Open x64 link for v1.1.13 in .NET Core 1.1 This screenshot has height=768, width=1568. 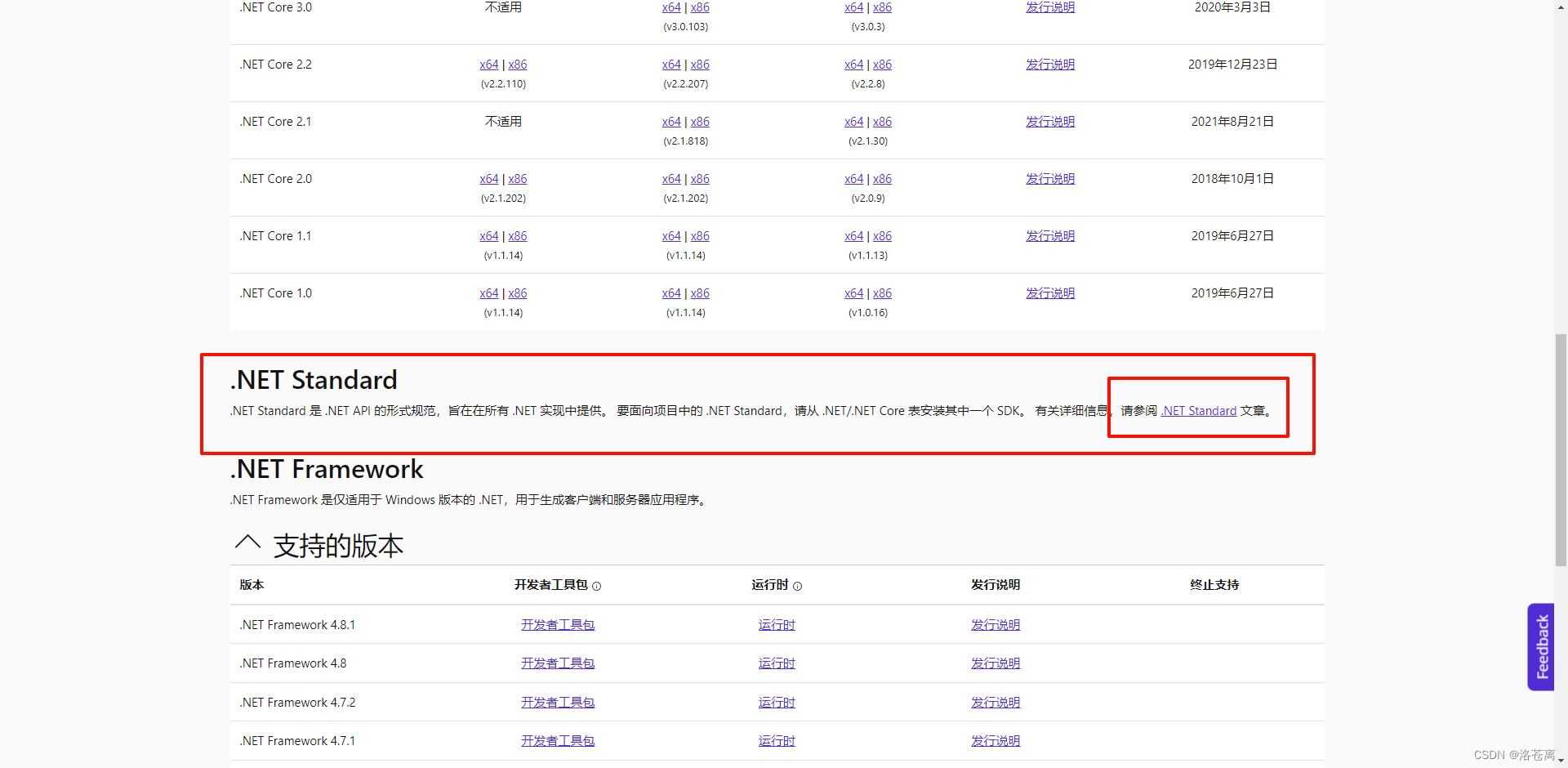pyautogui.click(x=853, y=236)
